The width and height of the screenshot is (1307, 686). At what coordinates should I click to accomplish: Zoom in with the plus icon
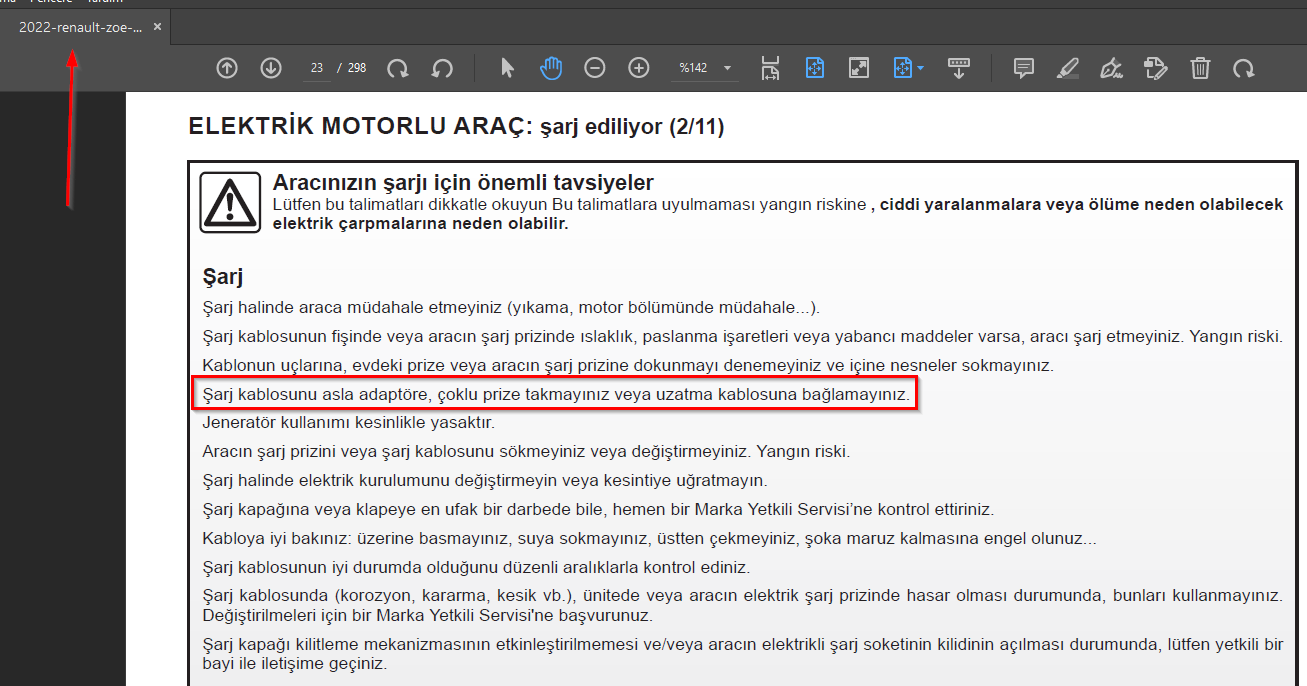(639, 68)
